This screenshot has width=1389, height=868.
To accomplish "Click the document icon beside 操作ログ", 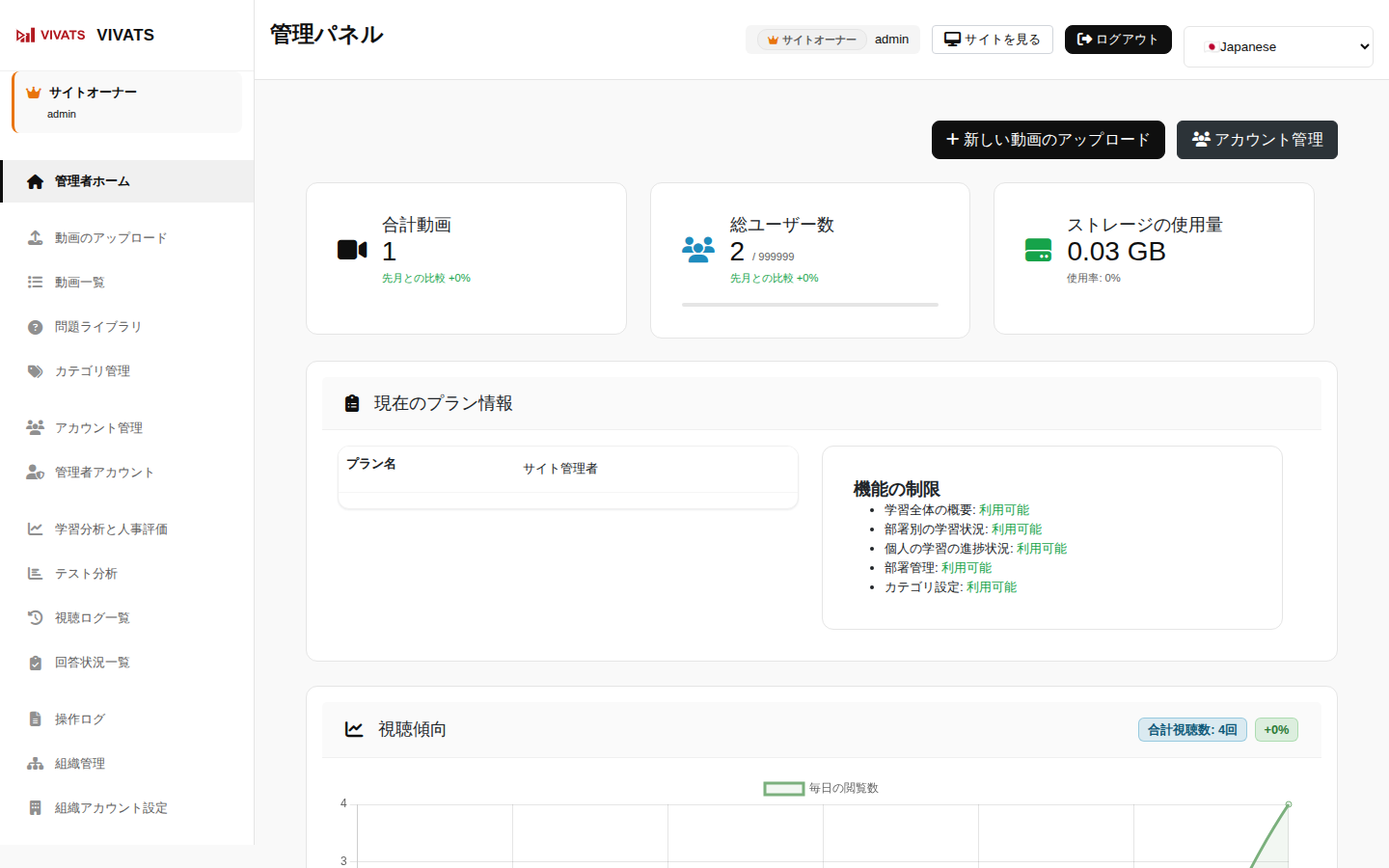I will click(35, 719).
